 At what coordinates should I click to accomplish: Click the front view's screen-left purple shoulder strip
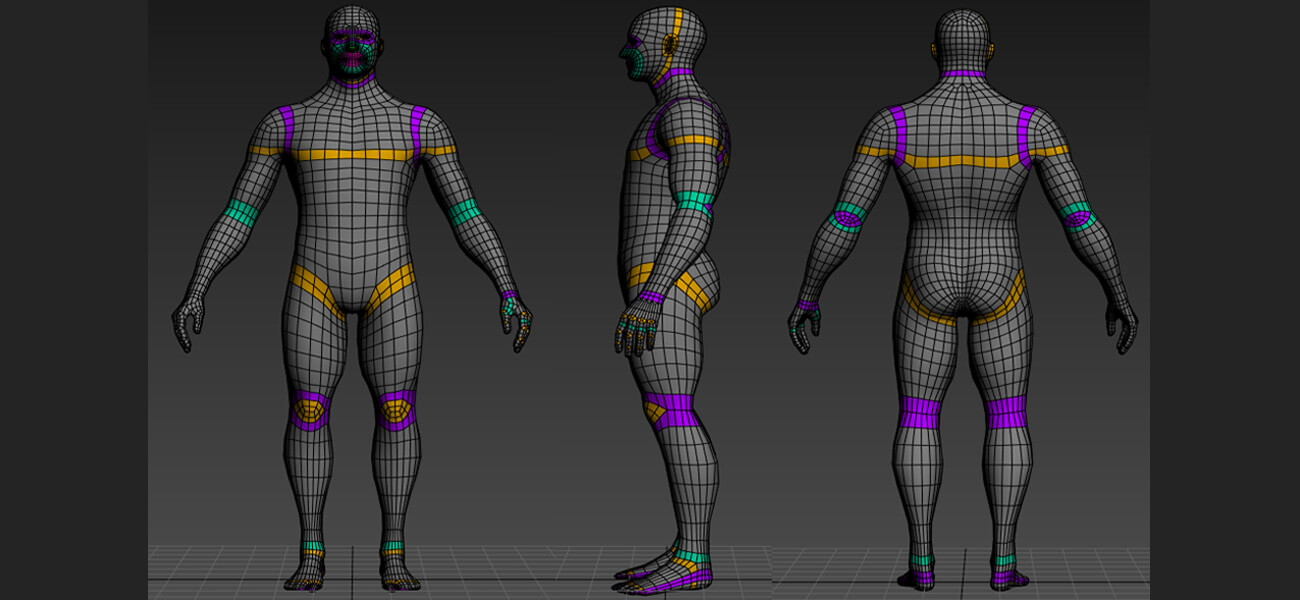[286, 128]
